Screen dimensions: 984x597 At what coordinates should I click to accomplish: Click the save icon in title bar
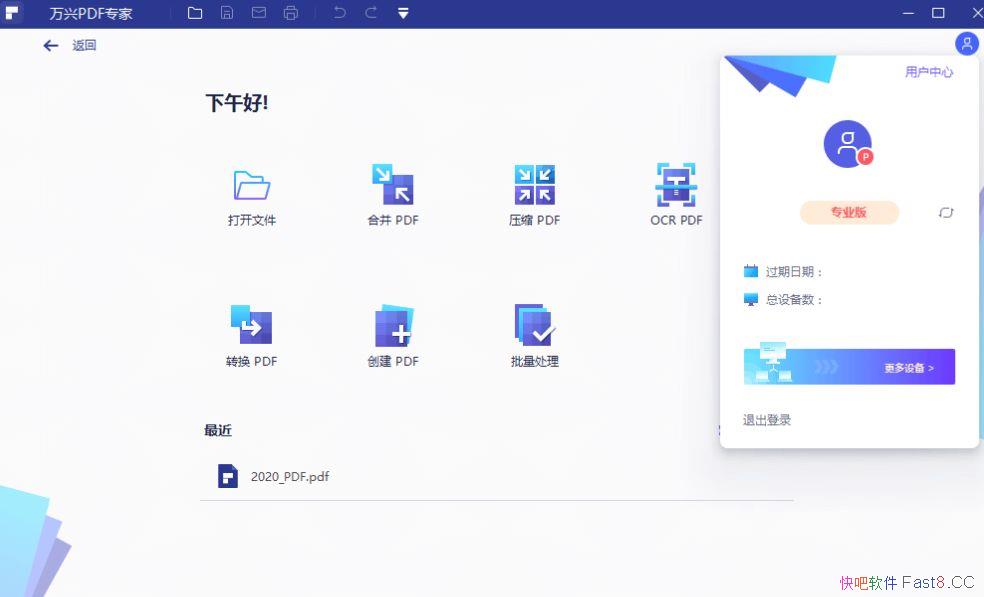pyautogui.click(x=227, y=13)
